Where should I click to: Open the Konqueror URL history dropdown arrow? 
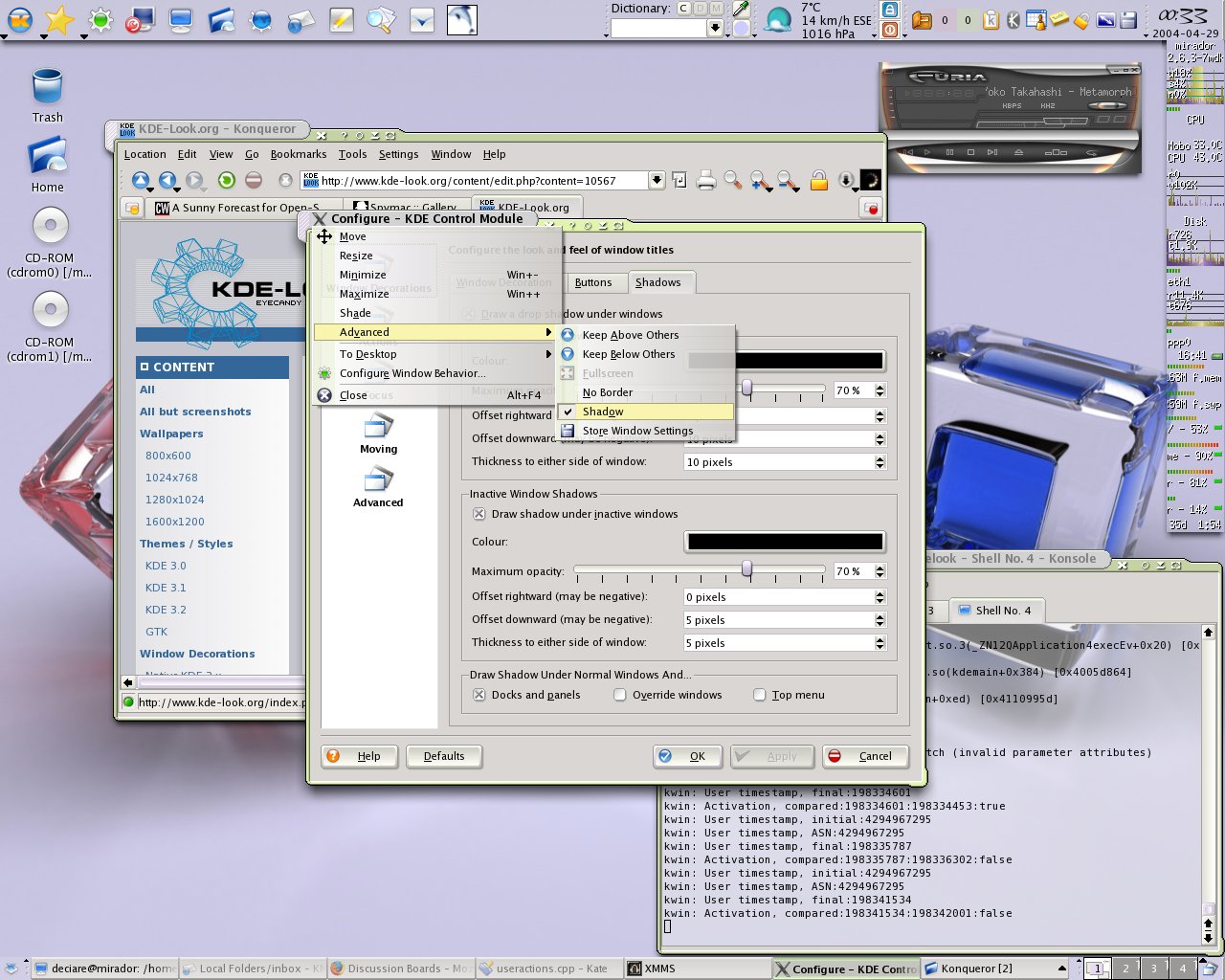657,180
